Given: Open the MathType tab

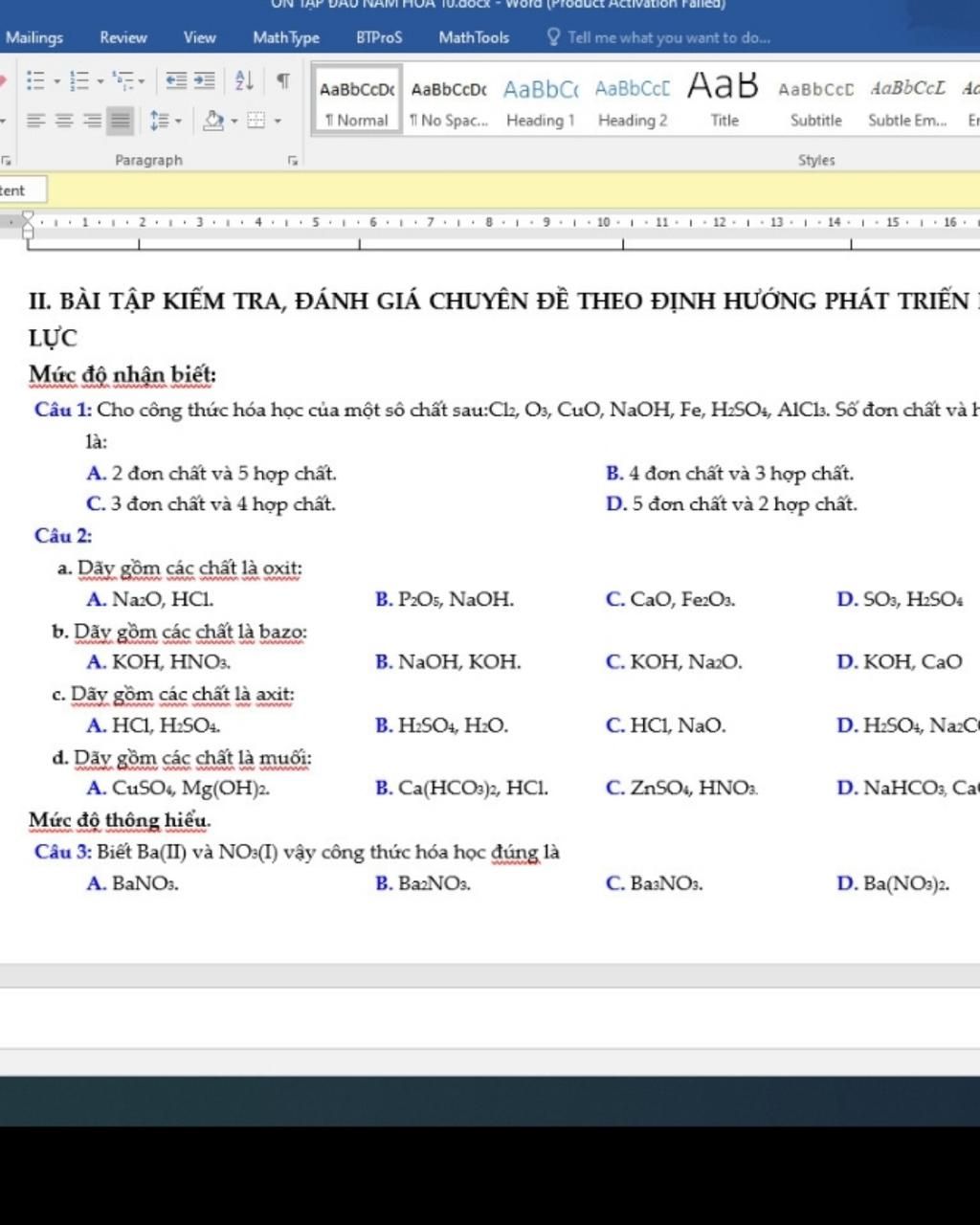Looking at the screenshot, I should tap(286, 37).
